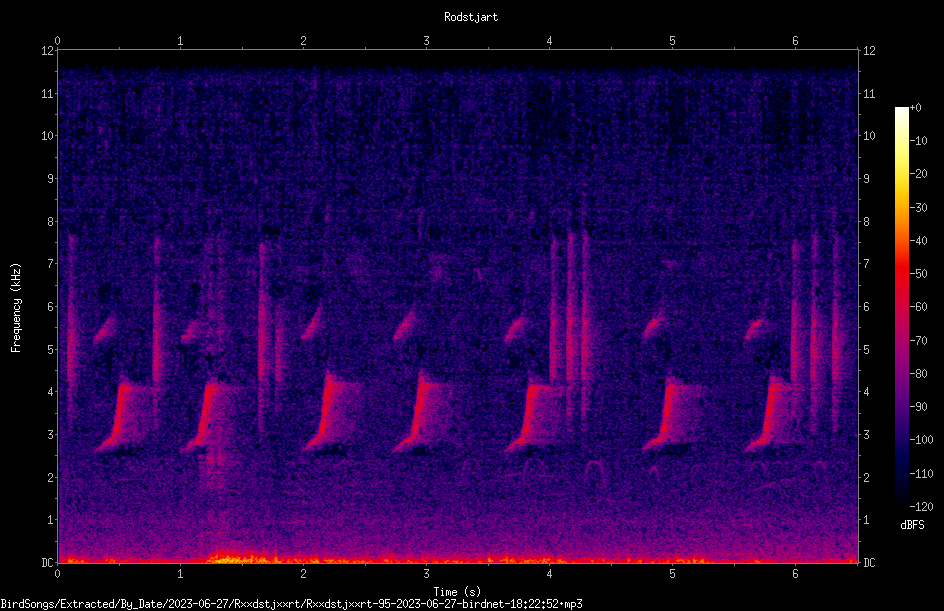Click the yellow low-frequency noise burst
Screen dimensions: 944x611
239,557
